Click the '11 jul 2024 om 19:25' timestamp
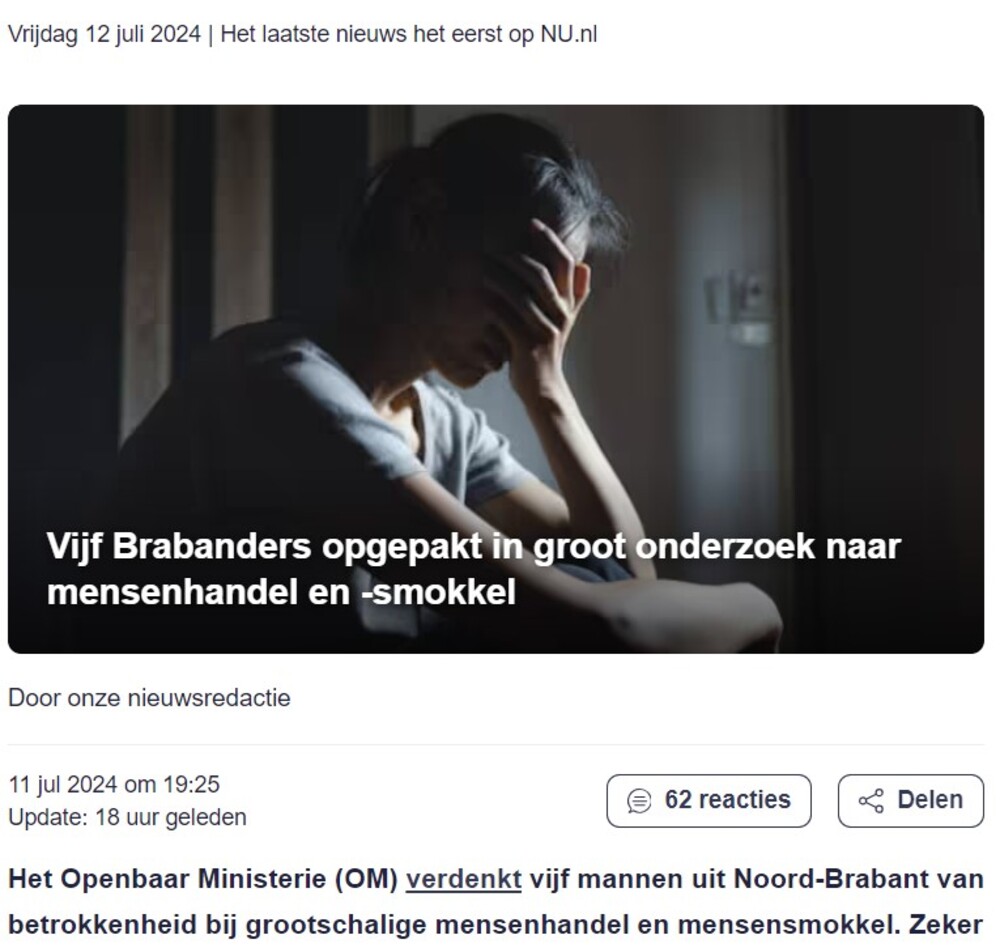1000x952 pixels. [x=114, y=784]
